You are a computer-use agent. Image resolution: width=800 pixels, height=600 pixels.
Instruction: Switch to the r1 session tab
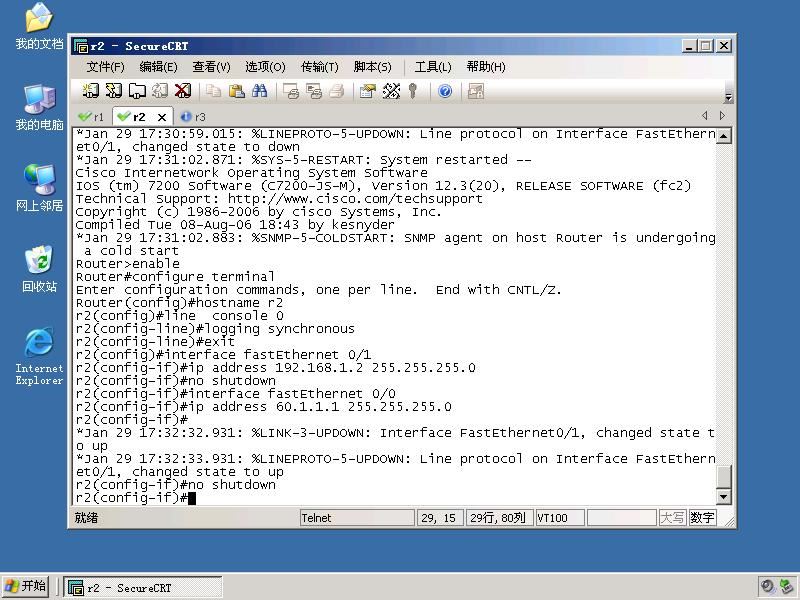pyautogui.click(x=91, y=117)
